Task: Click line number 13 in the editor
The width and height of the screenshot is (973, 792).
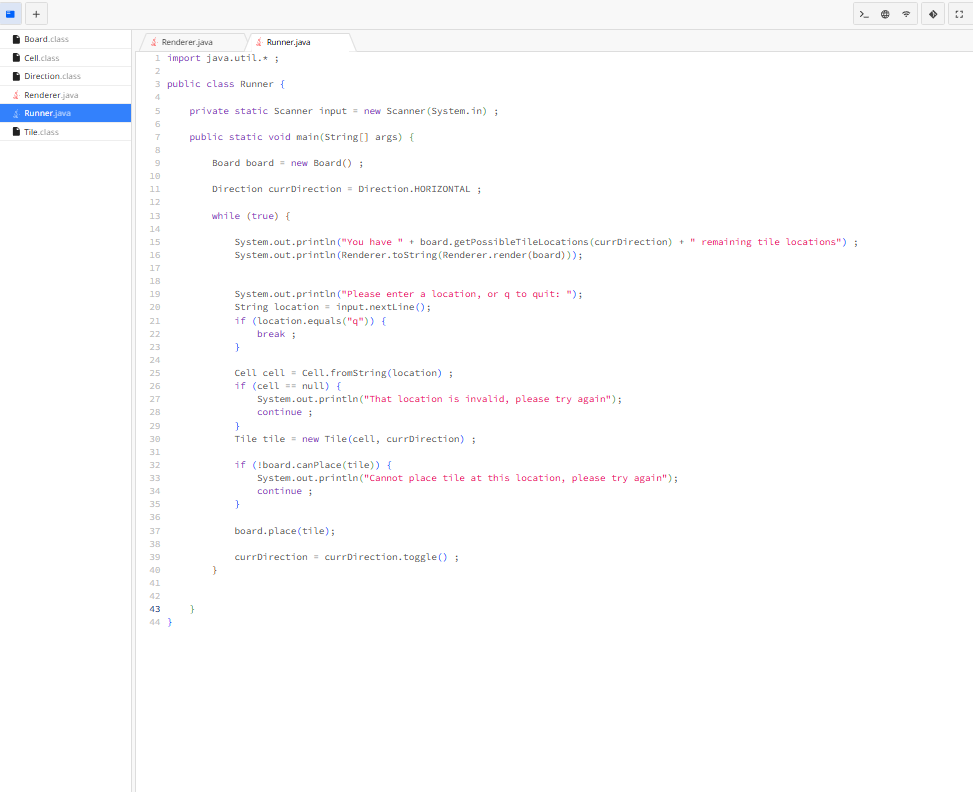Action: click(154, 215)
